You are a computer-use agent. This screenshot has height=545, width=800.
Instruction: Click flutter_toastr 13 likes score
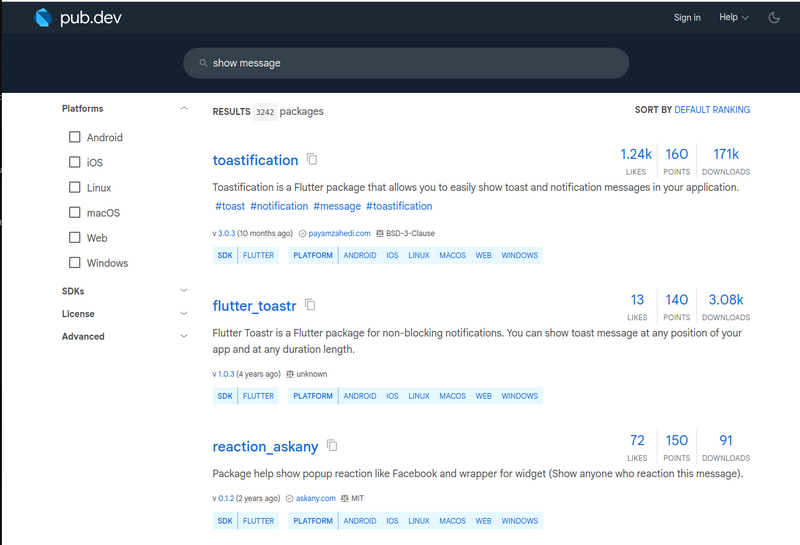coord(637,306)
